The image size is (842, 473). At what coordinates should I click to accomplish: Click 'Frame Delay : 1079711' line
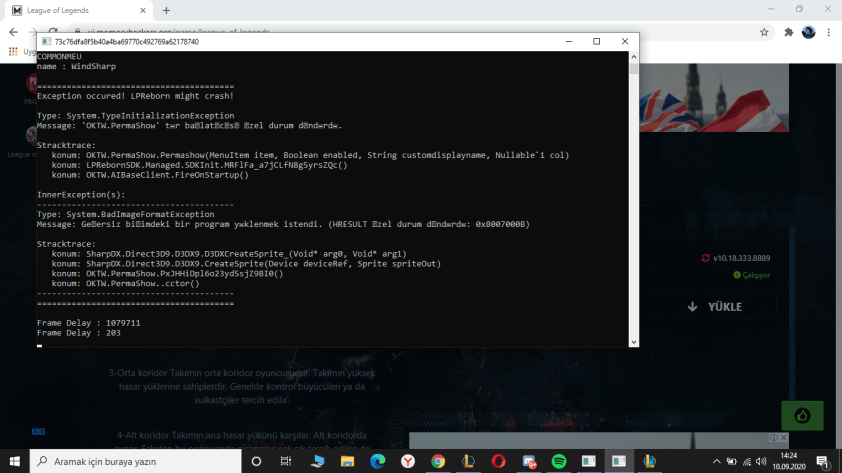point(89,323)
